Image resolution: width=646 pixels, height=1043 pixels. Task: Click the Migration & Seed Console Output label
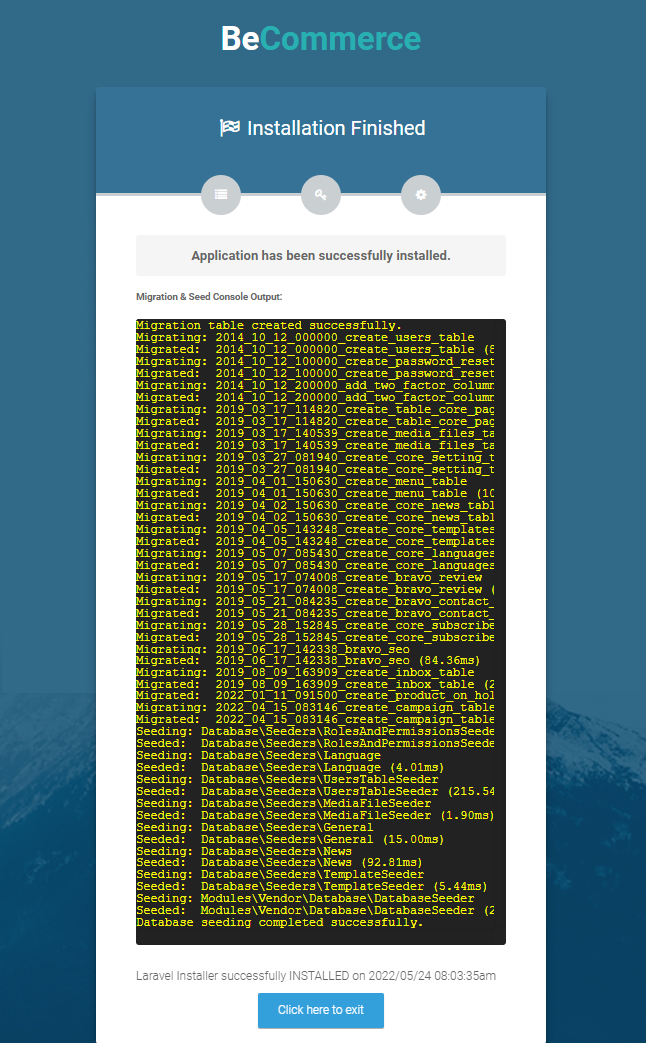(x=209, y=297)
